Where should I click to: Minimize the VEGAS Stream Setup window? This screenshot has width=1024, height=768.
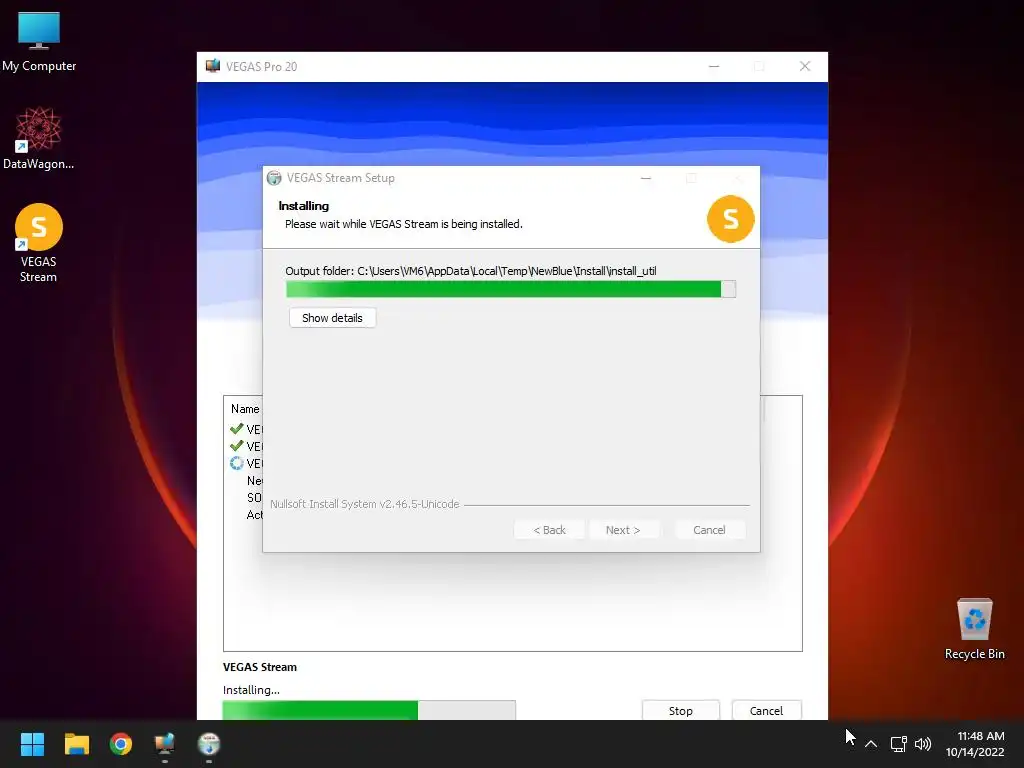[646, 178]
